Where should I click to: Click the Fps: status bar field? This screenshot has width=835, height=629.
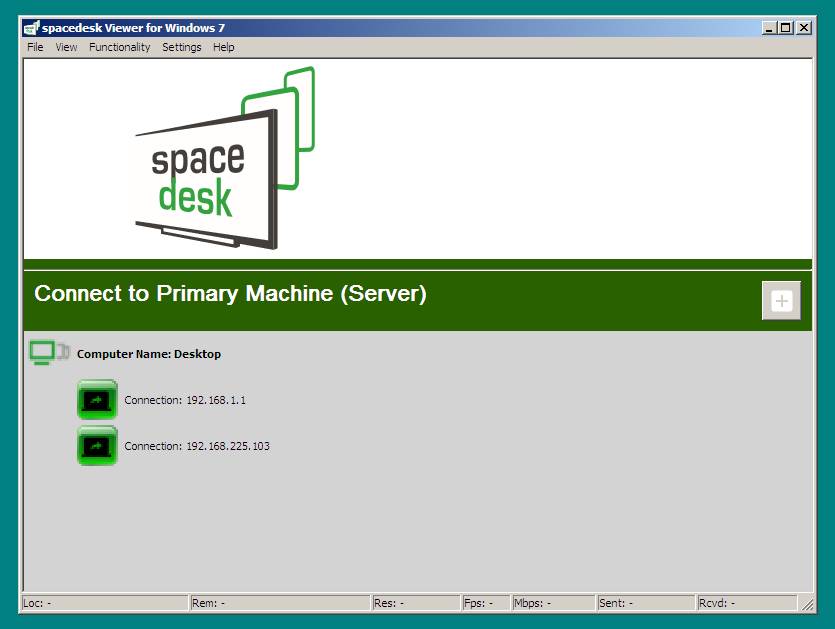[486, 603]
